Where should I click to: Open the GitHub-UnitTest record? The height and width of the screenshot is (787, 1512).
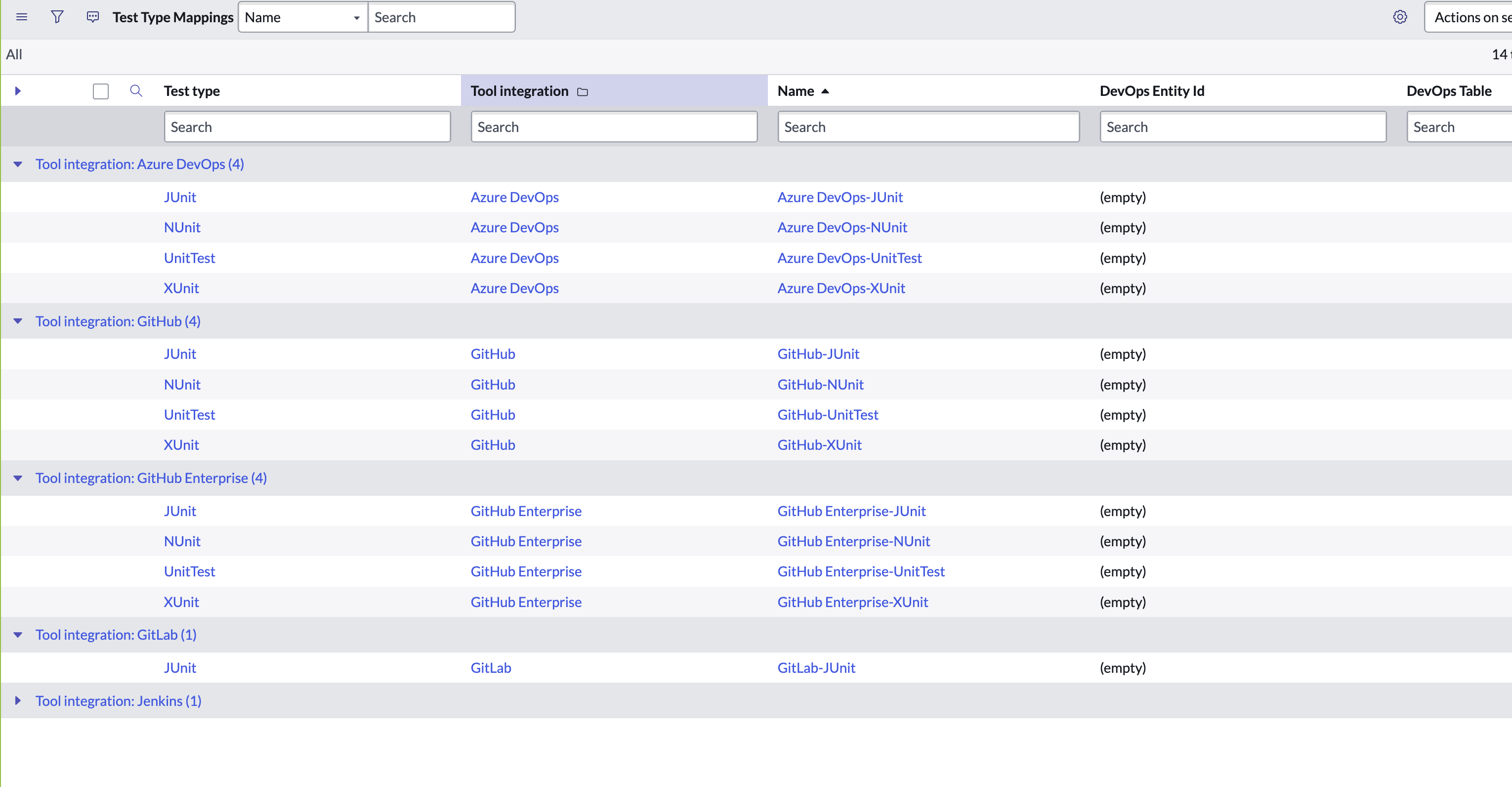point(828,415)
